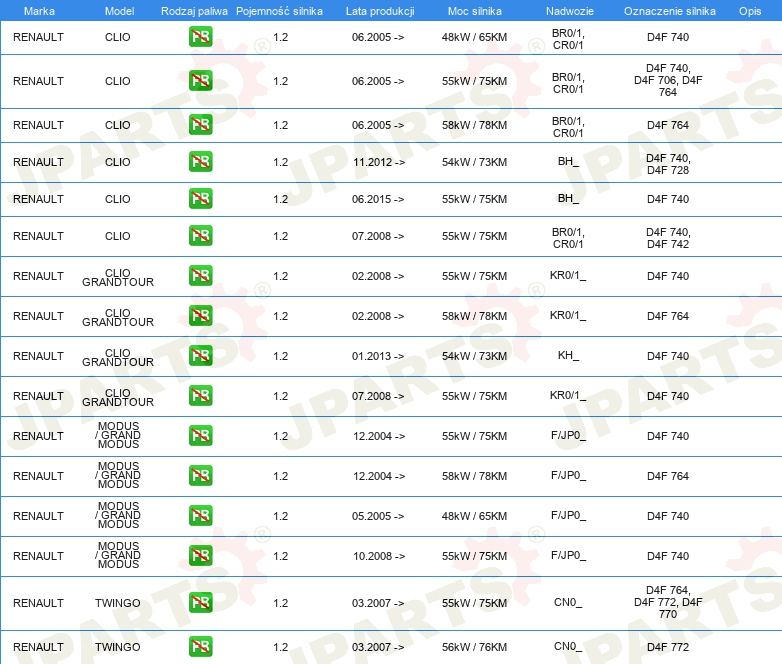This screenshot has width=782, height=664.
Task: Select engine code D4F 740, D4F 728
Action: point(668,164)
